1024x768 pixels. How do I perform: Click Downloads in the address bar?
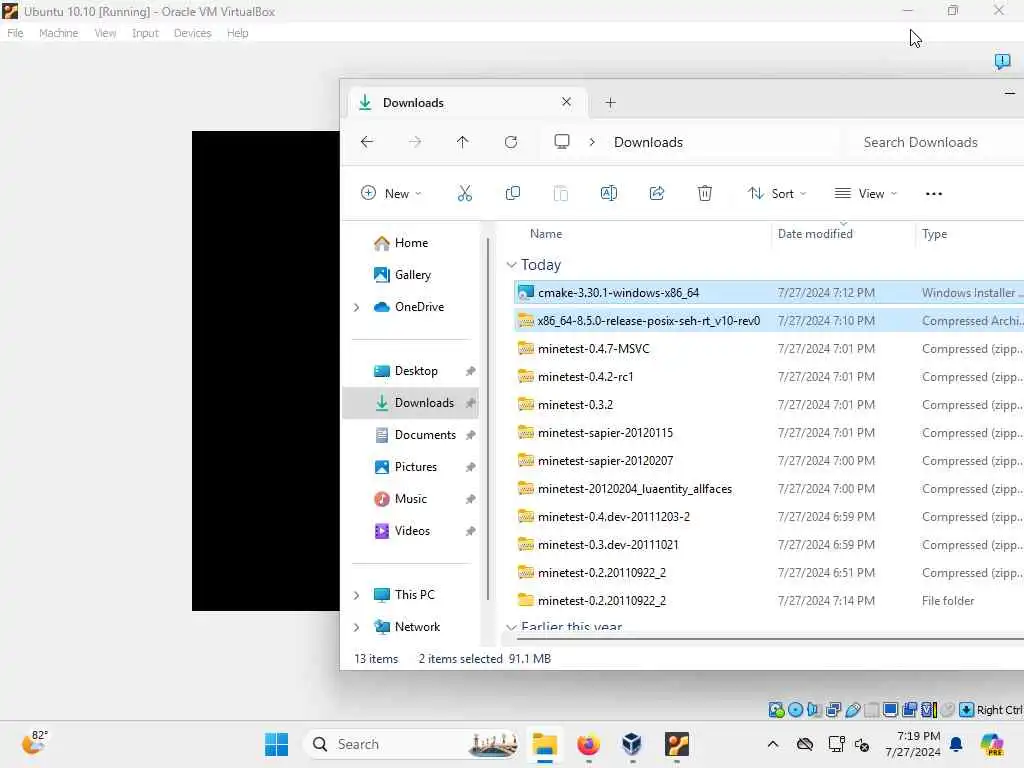[x=648, y=142]
